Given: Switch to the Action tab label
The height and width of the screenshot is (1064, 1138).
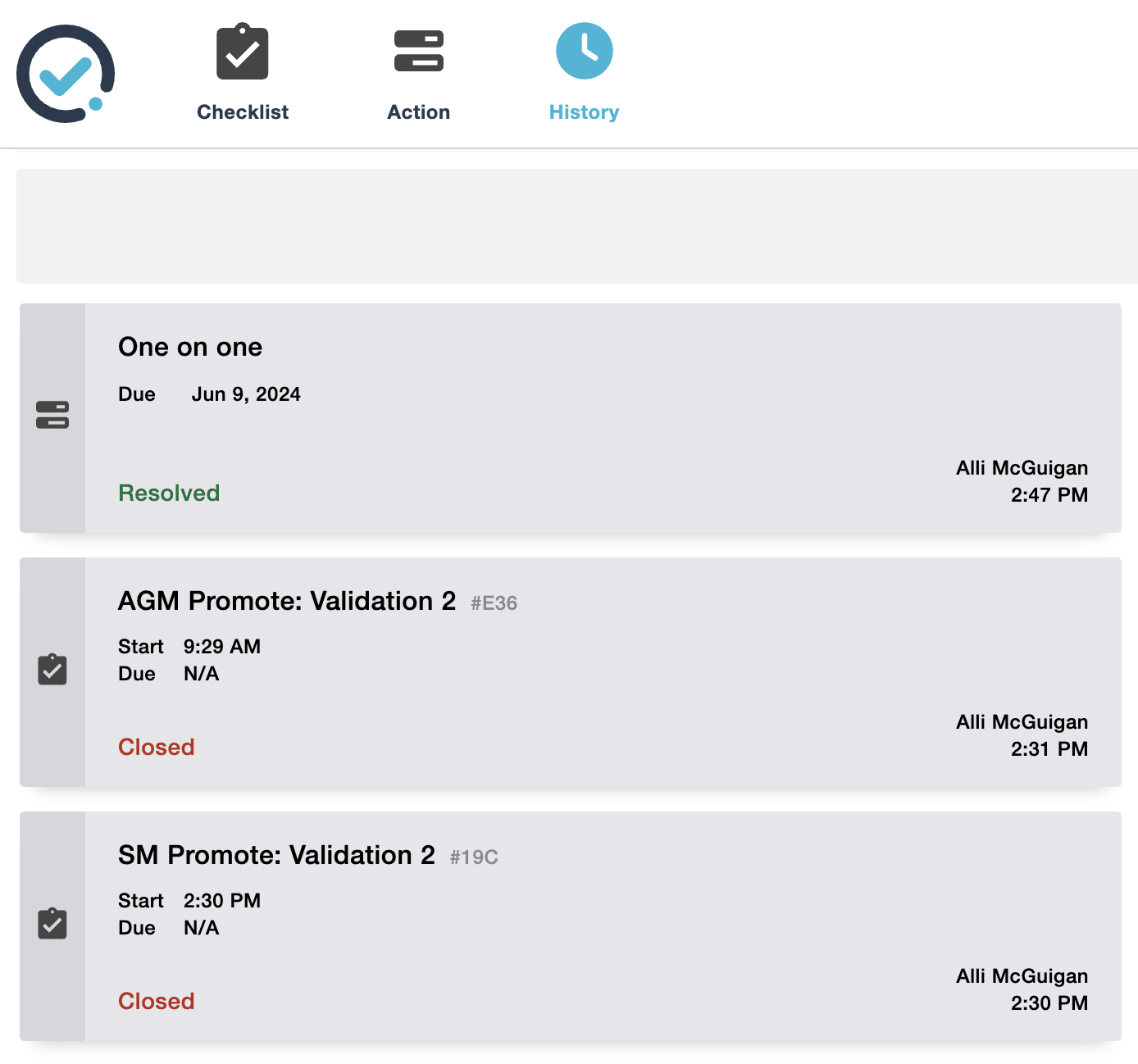Looking at the screenshot, I should point(418,112).
